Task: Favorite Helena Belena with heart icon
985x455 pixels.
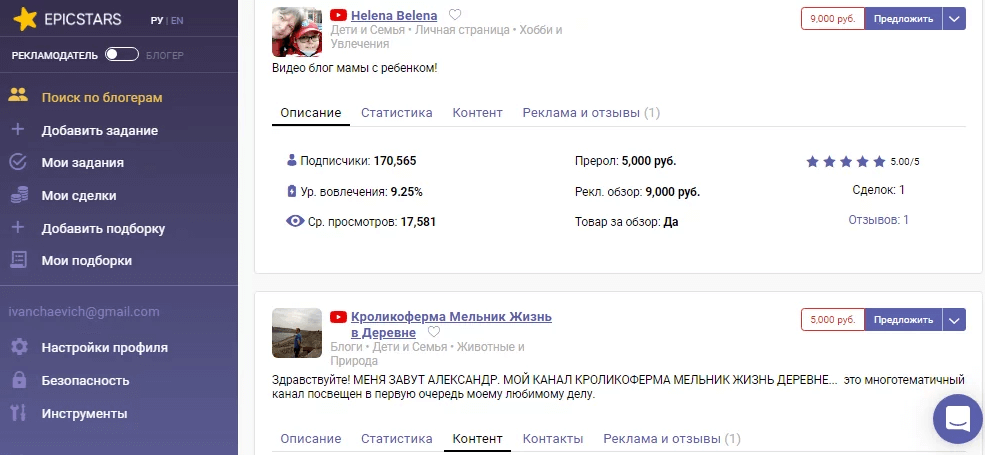Action: click(455, 15)
